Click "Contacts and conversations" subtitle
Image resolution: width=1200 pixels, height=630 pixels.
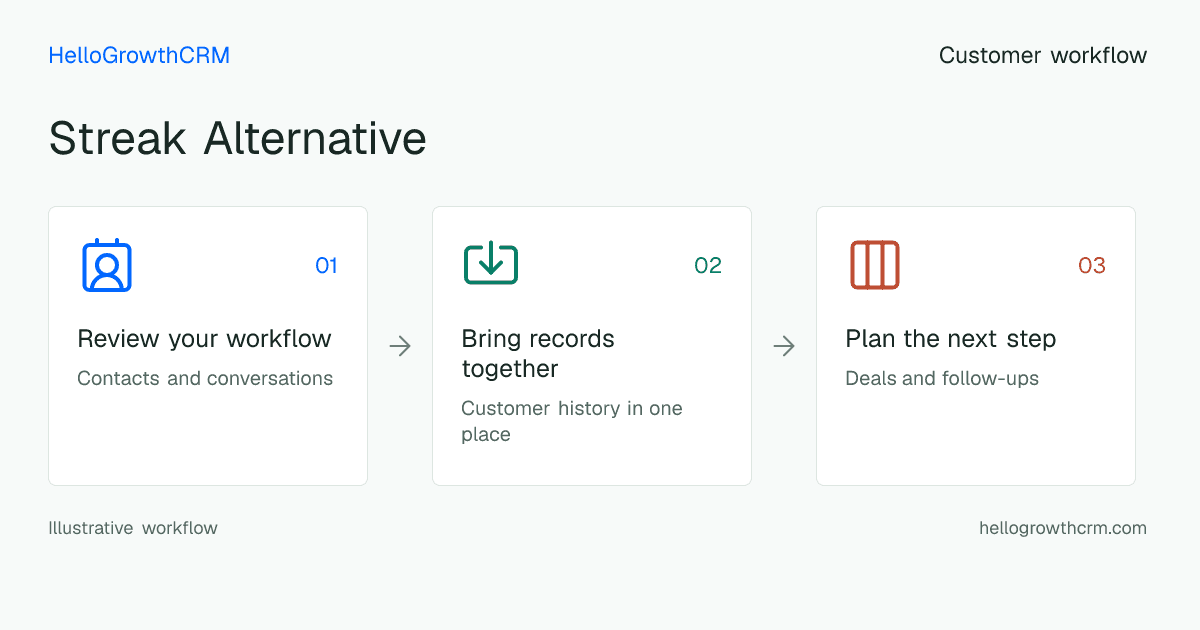tap(205, 379)
